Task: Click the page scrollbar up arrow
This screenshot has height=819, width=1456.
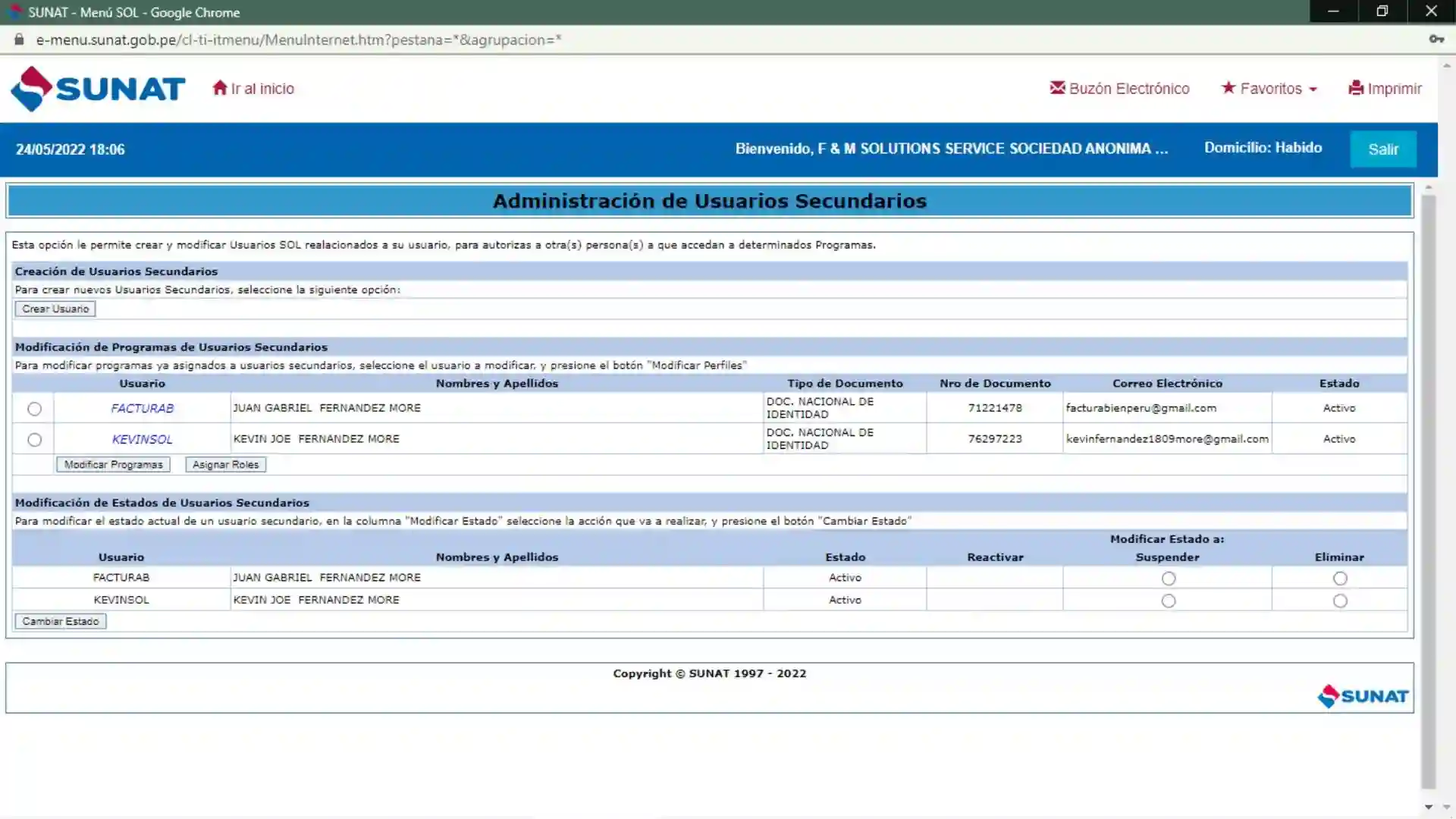Action: point(1447,66)
